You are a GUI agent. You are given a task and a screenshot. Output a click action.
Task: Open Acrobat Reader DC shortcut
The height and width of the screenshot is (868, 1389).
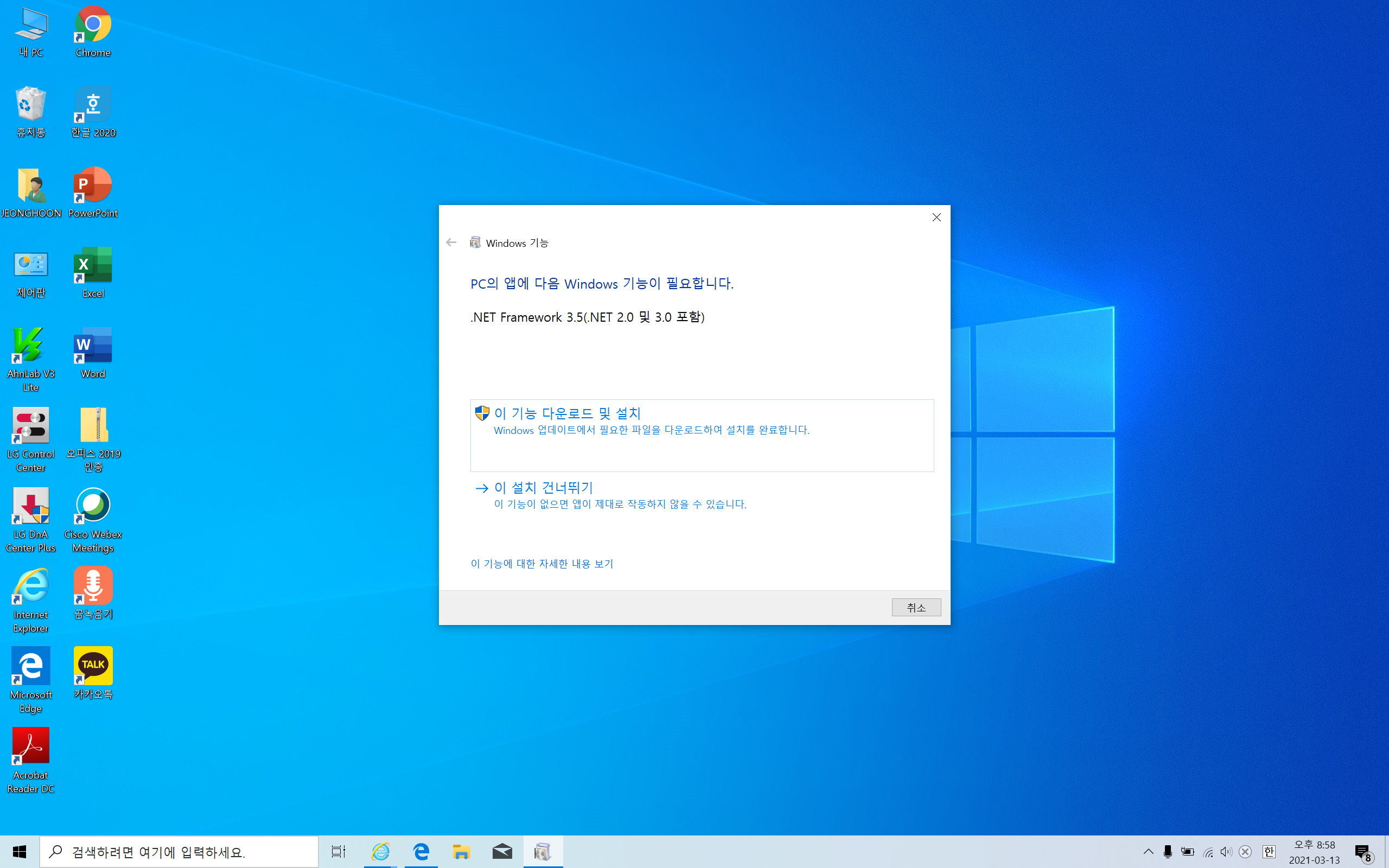(31, 747)
